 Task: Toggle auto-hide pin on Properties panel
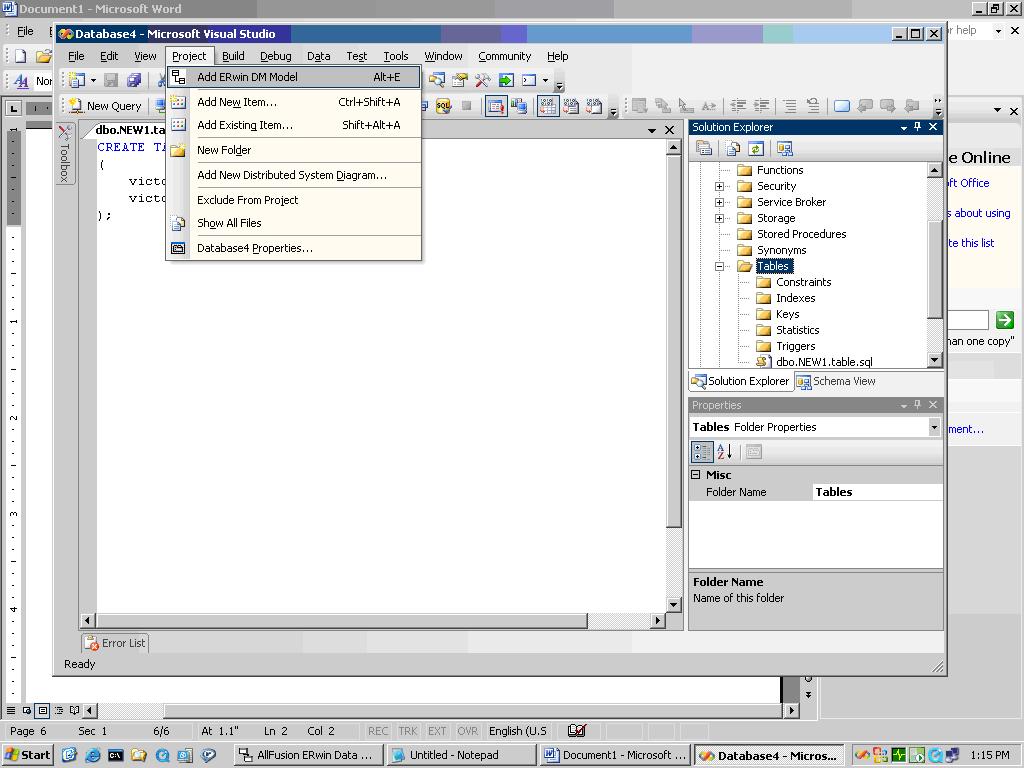[x=918, y=405]
